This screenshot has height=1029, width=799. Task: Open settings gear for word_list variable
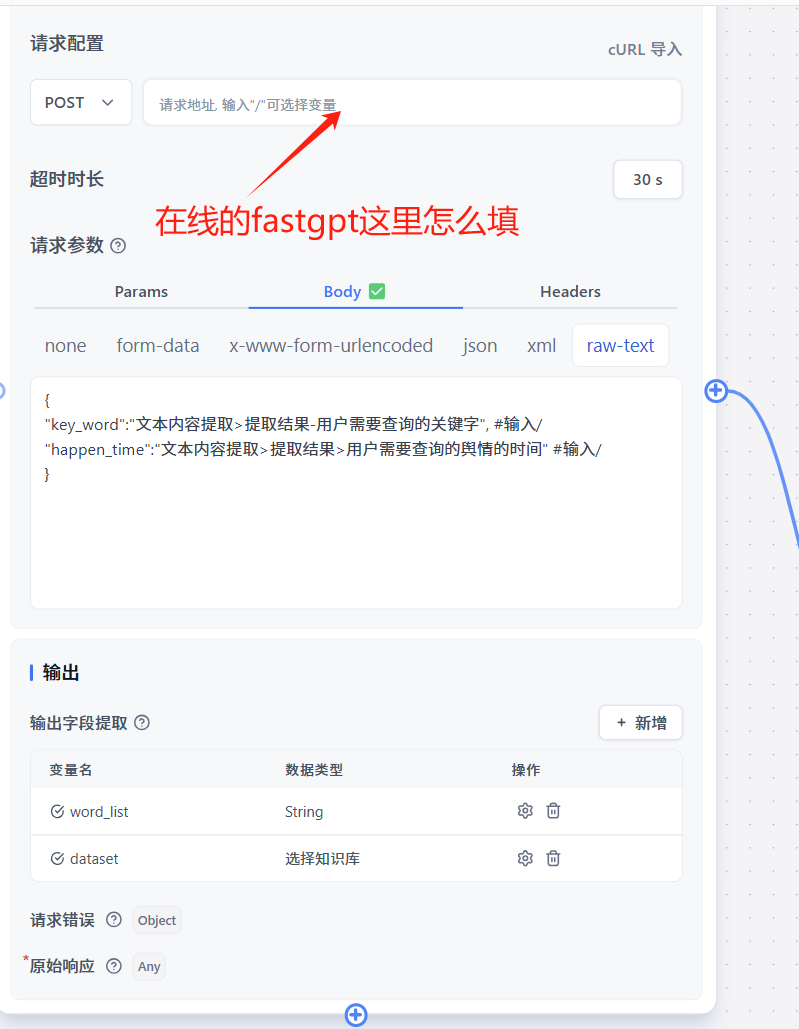coord(525,811)
